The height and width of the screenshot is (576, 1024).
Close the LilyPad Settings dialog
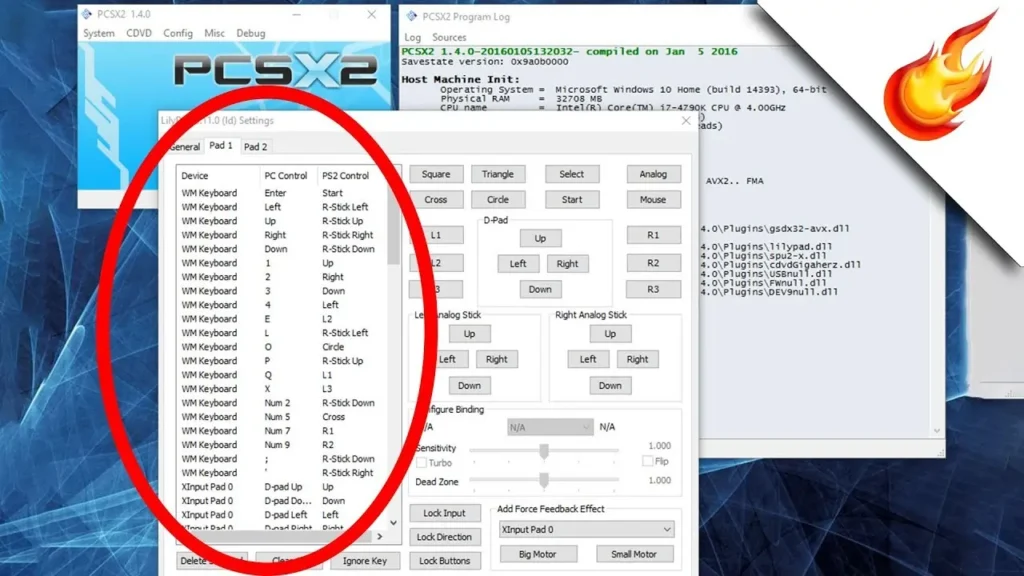pos(685,121)
